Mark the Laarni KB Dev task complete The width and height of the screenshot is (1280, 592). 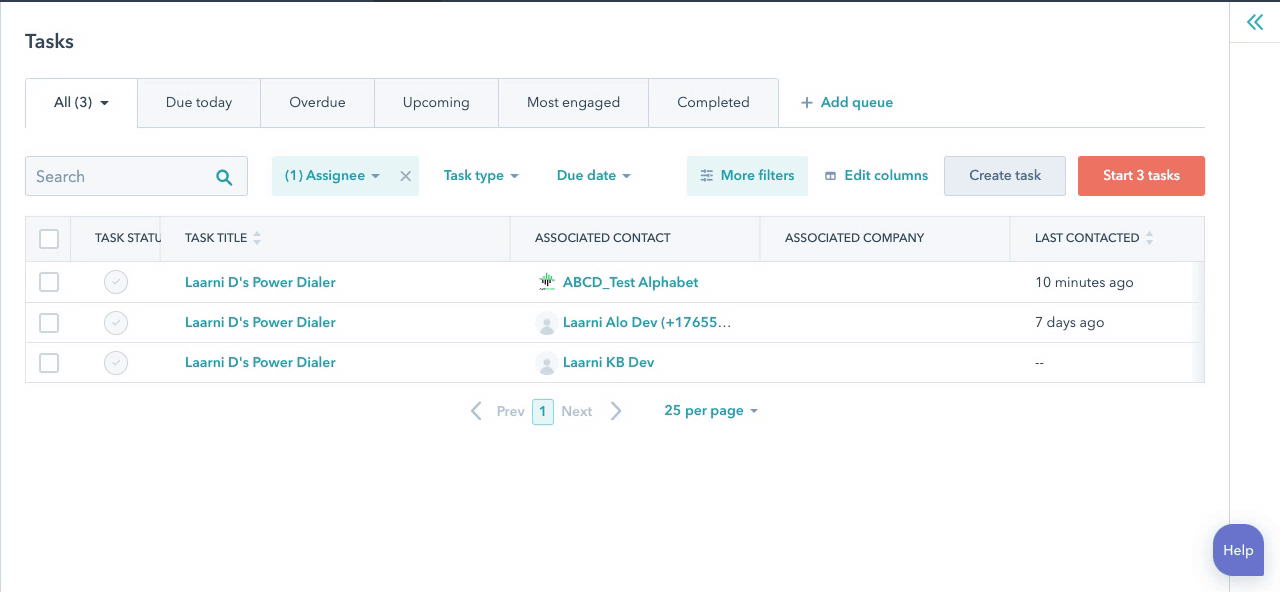[x=116, y=363]
